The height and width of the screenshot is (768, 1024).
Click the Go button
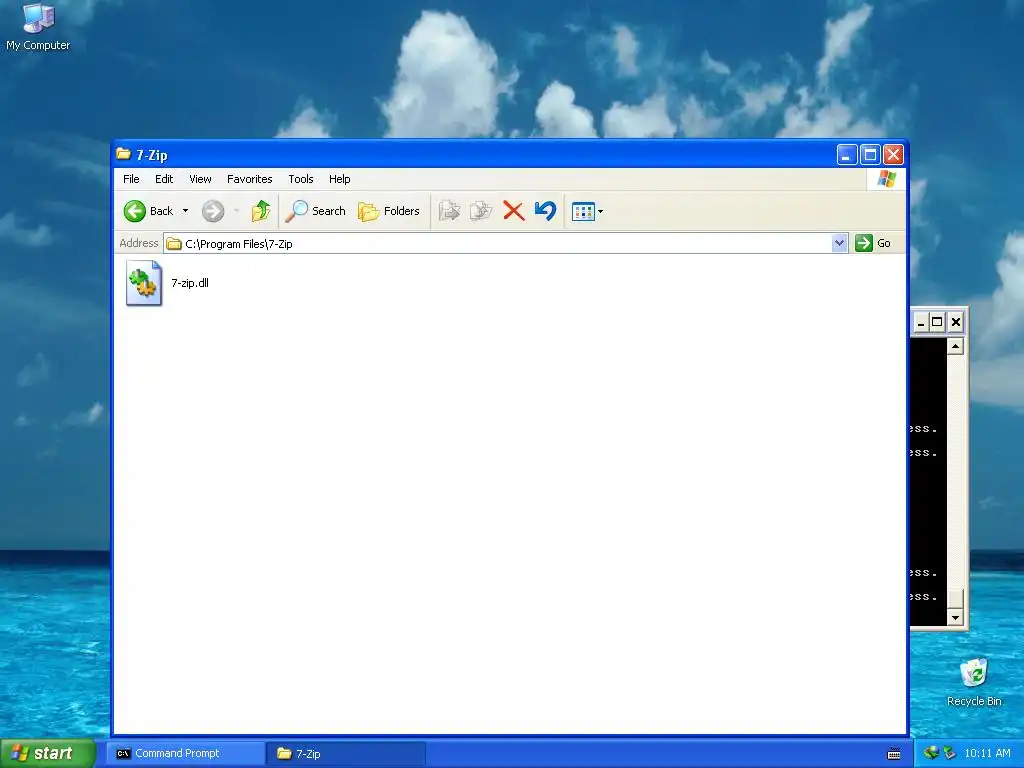(x=873, y=243)
